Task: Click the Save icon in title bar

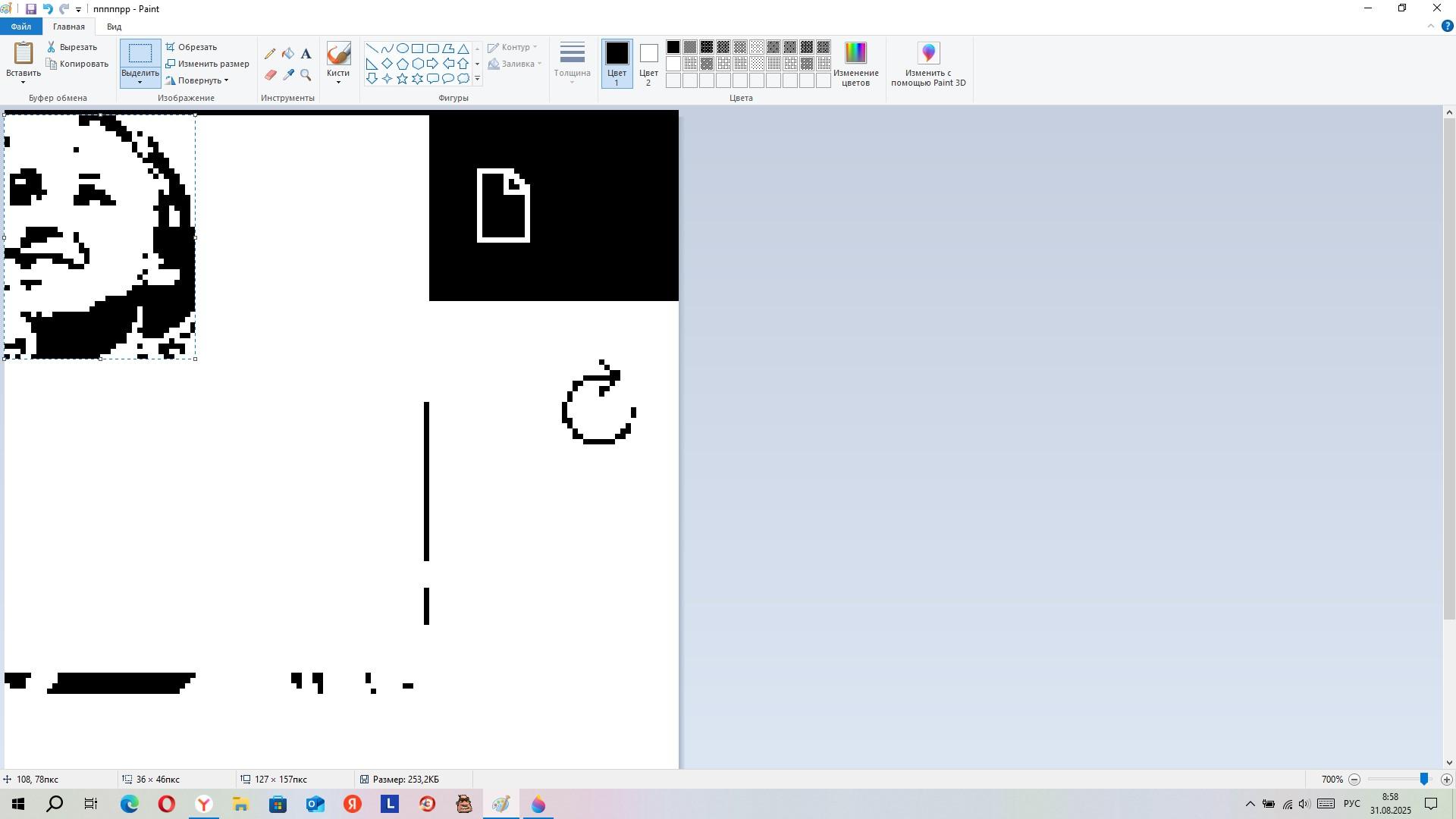Action: [x=30, y=9]
